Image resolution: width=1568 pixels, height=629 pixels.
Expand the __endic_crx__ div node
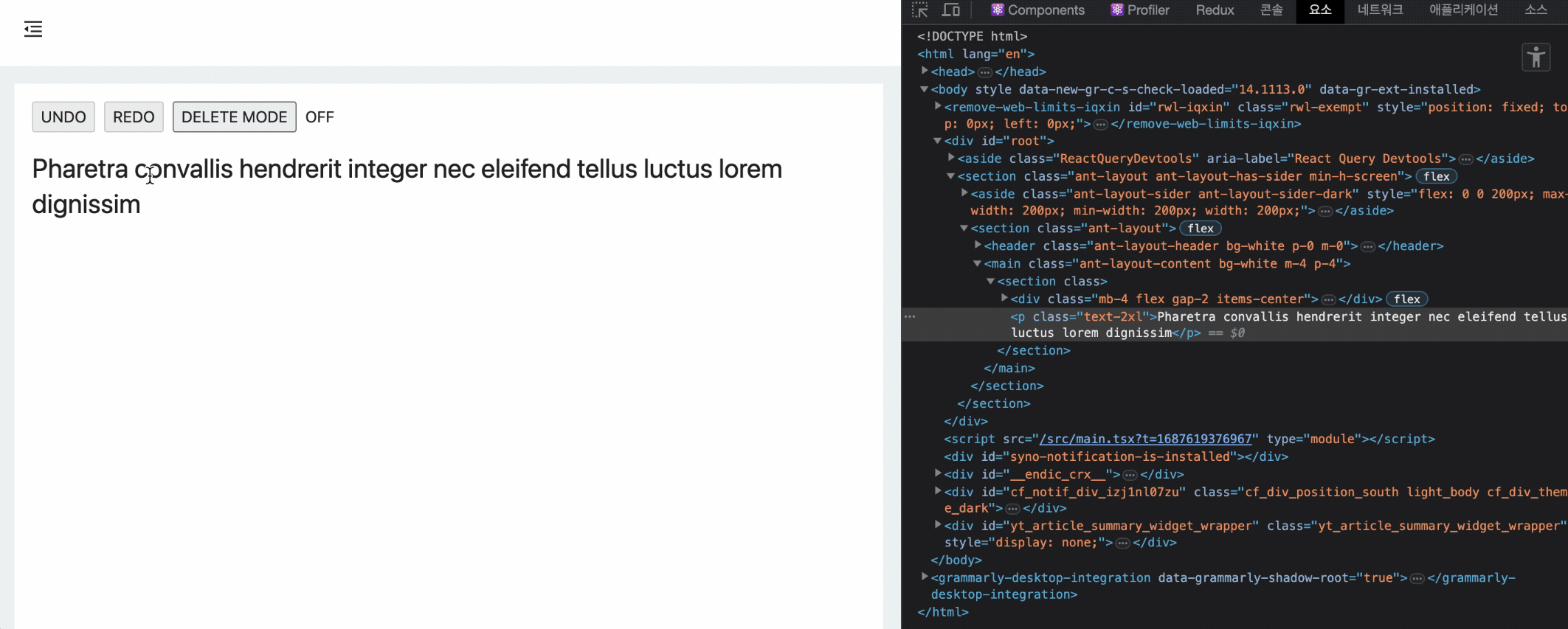pyautogui.click(x=938, y=473)
